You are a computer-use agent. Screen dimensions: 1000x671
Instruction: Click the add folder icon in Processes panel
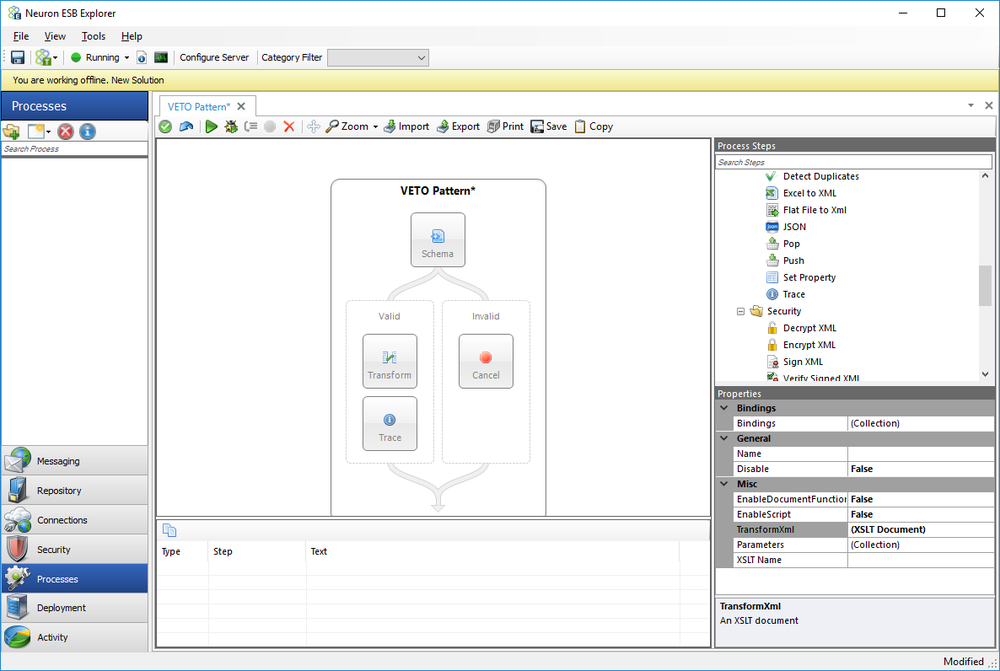[11, 131]
